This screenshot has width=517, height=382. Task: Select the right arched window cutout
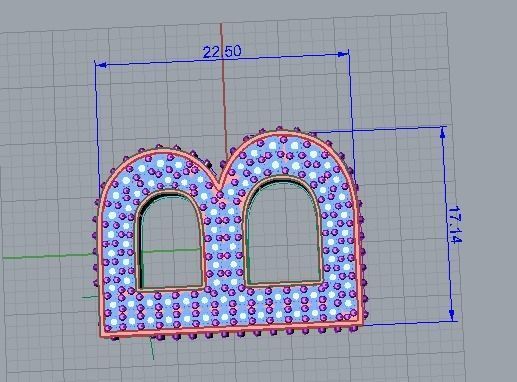point(283,230)
